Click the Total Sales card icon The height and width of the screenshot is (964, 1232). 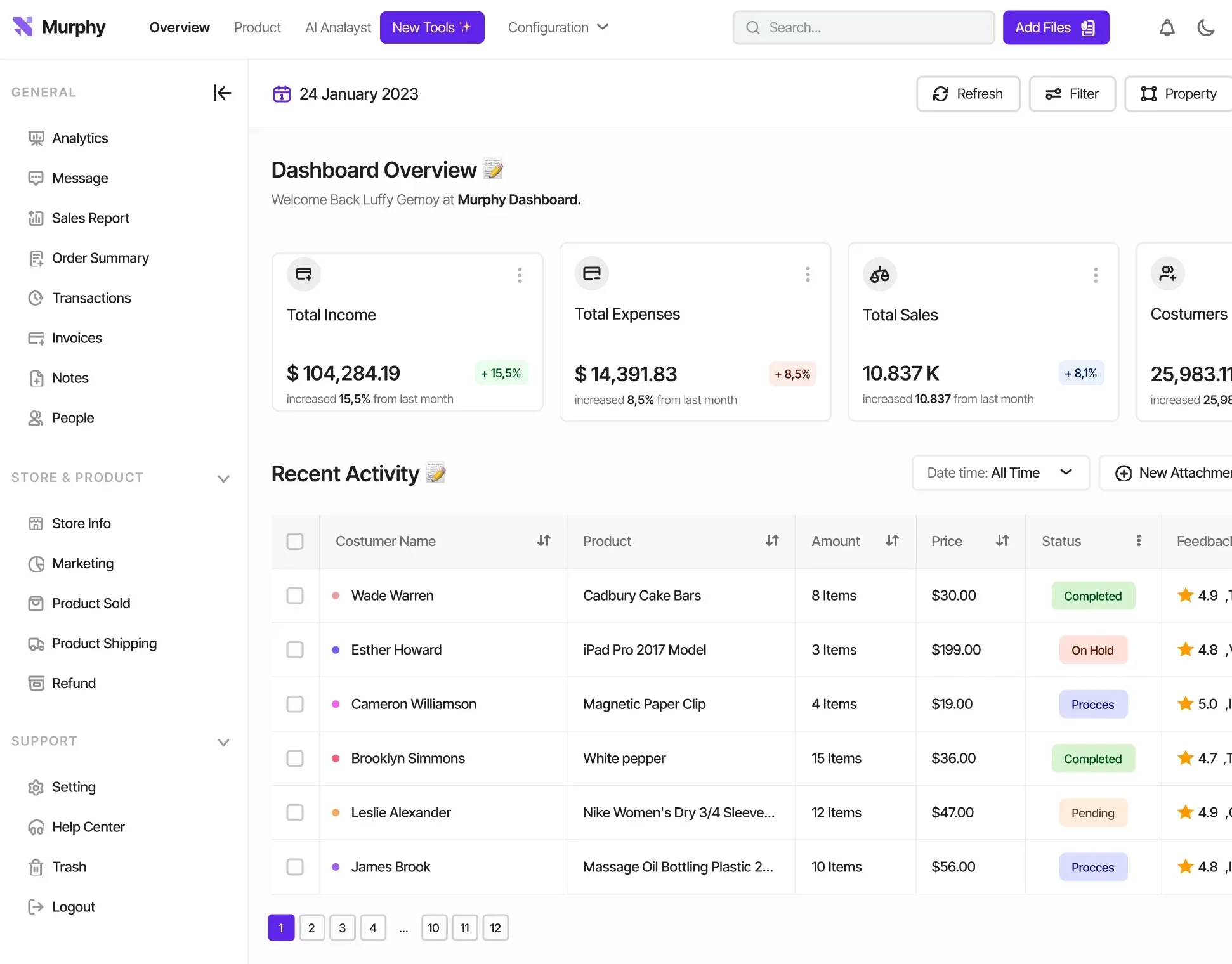879,275
